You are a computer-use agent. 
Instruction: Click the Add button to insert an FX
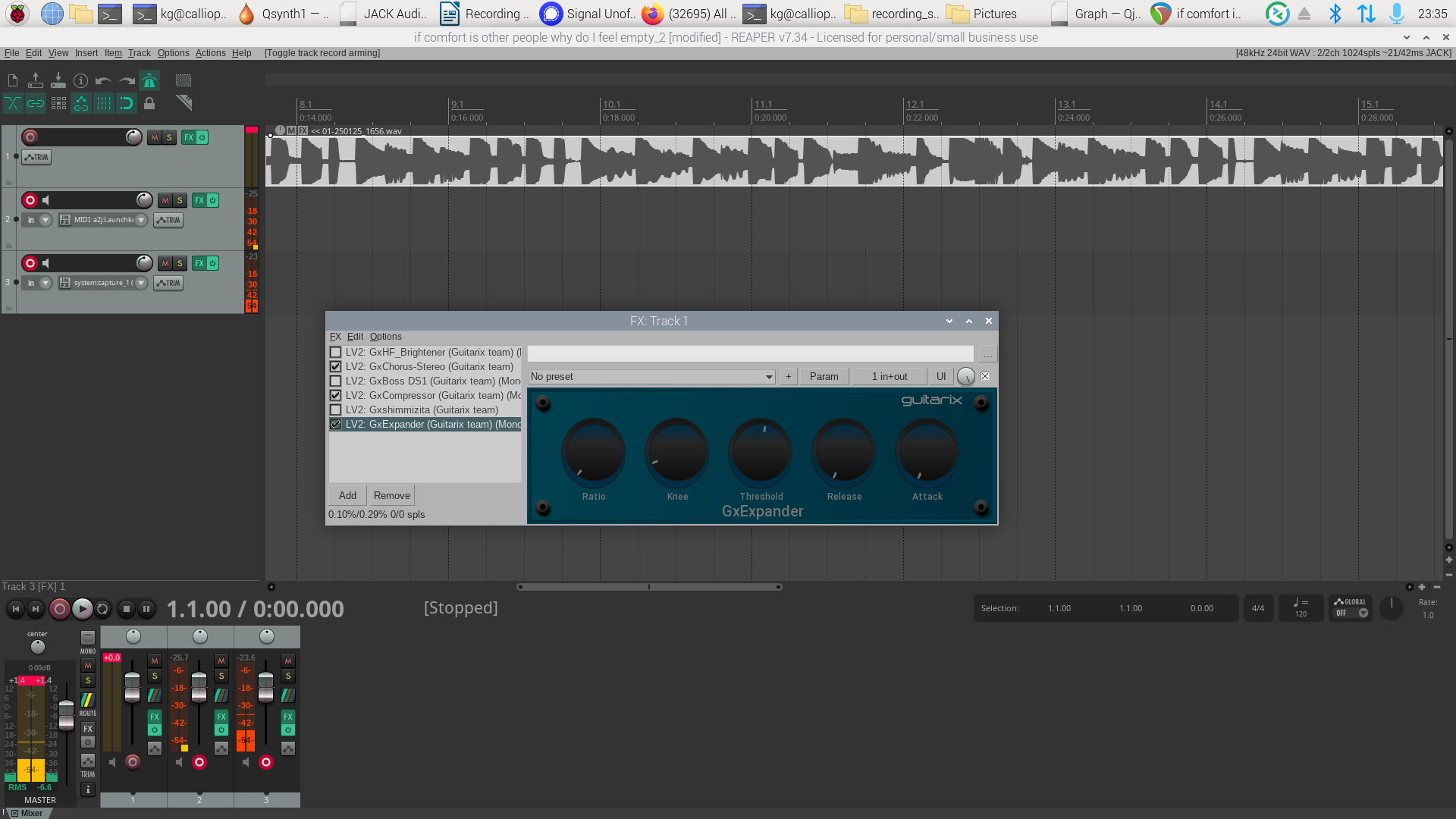tap(347, 495)
